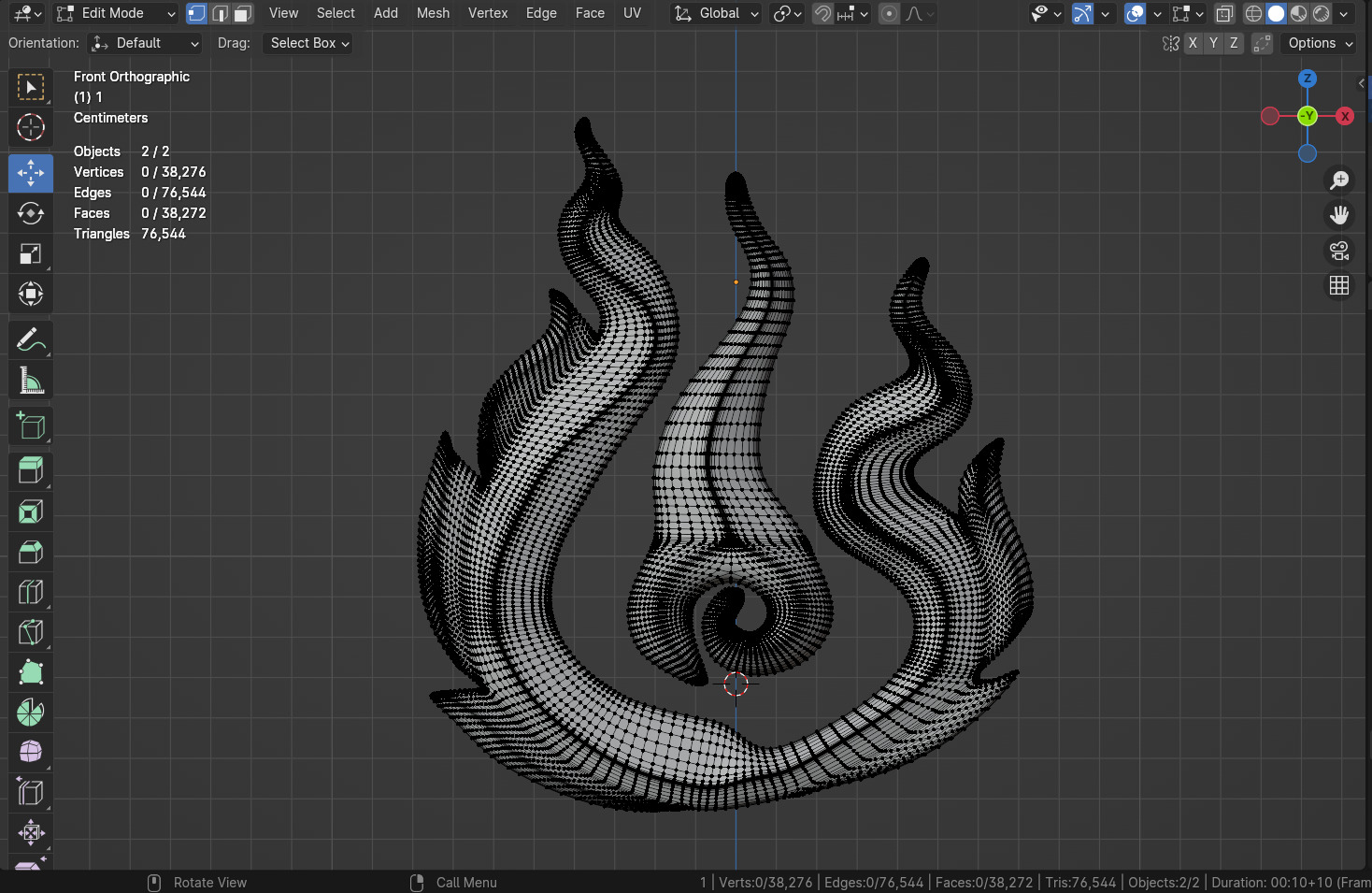Viewport: 1372px width, 893px height.
Task: Open pivot point dropdown
Action: pos(788,13)
